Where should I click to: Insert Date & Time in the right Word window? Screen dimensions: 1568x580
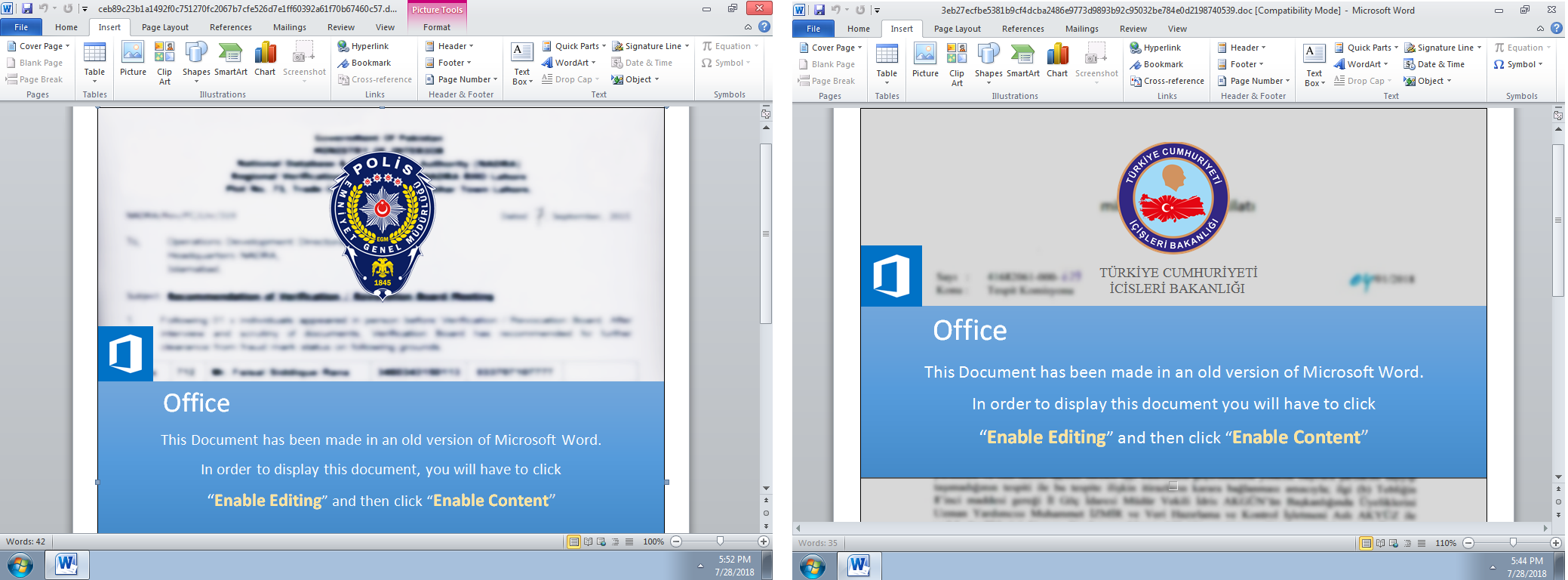pos(1434,64)
